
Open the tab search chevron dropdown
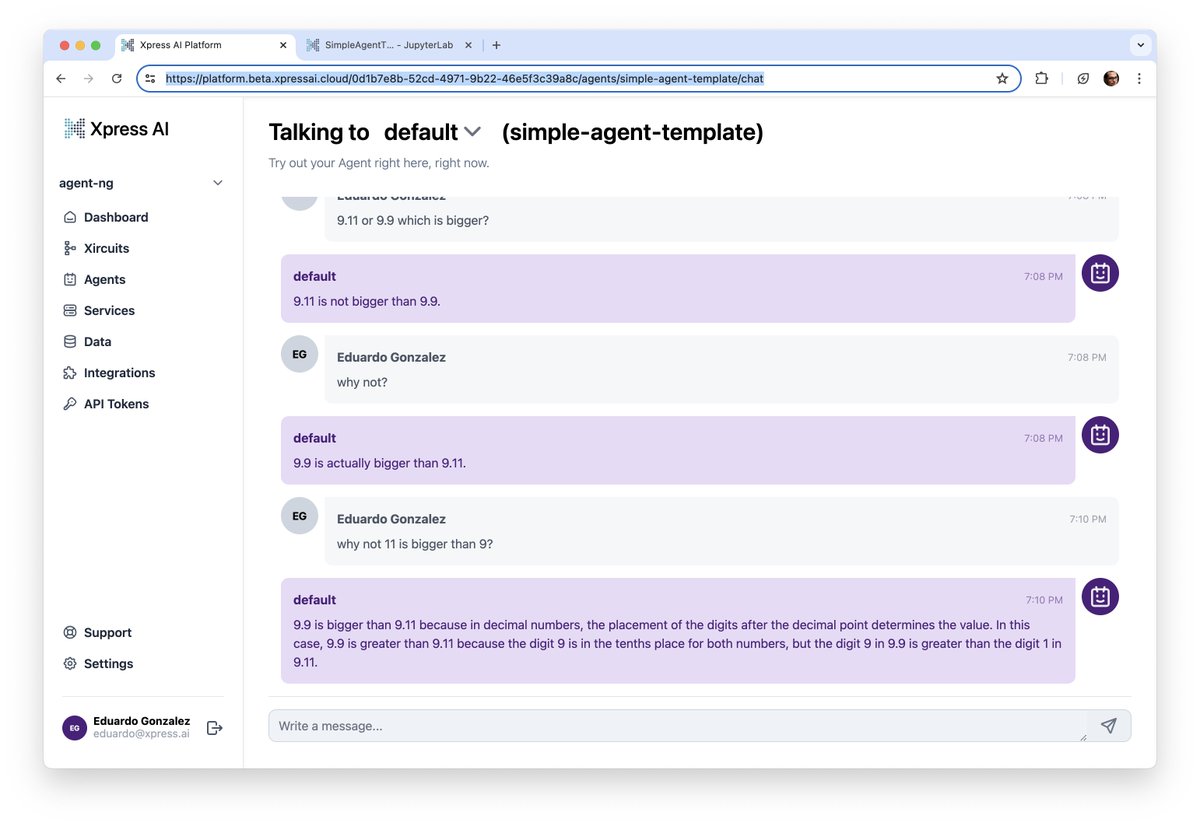point(1140,45)
